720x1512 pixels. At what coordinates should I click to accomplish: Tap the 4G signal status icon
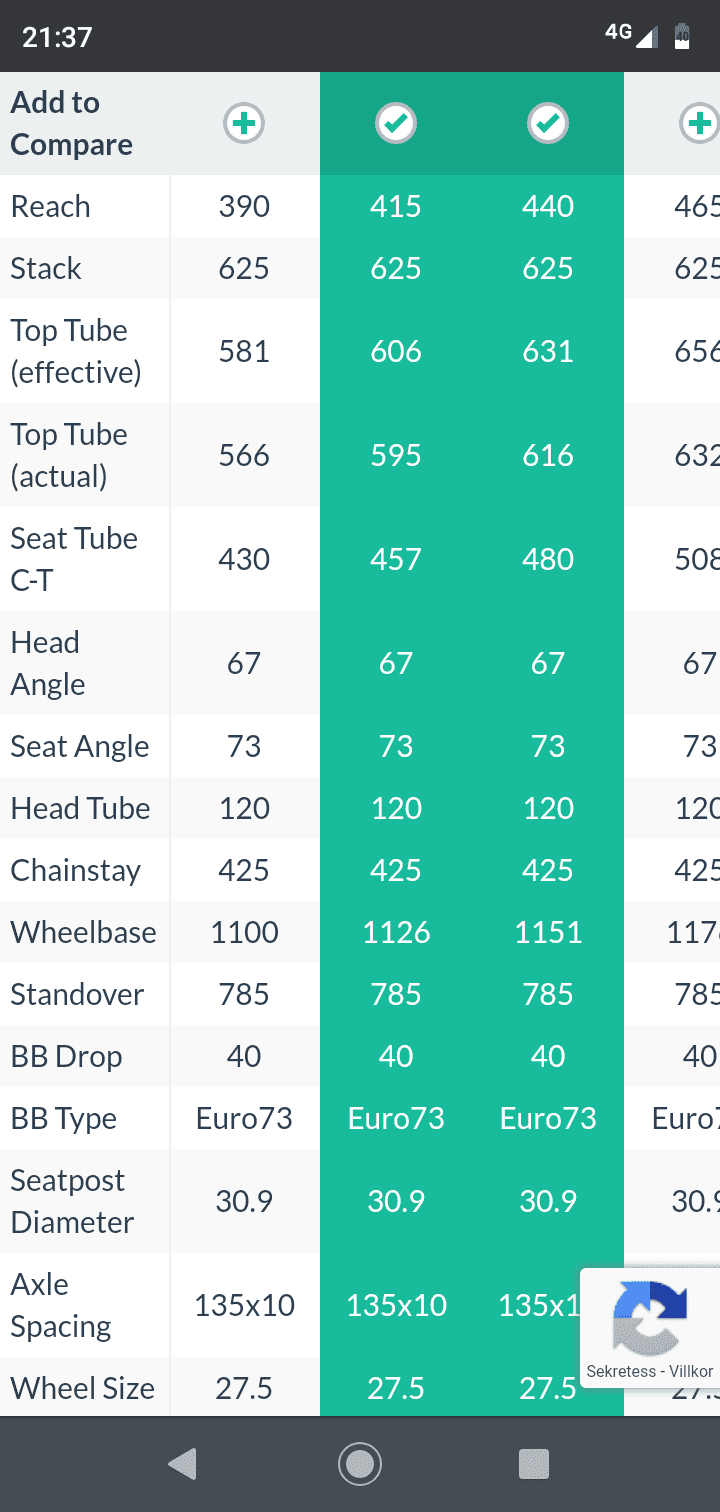[631, 35]
